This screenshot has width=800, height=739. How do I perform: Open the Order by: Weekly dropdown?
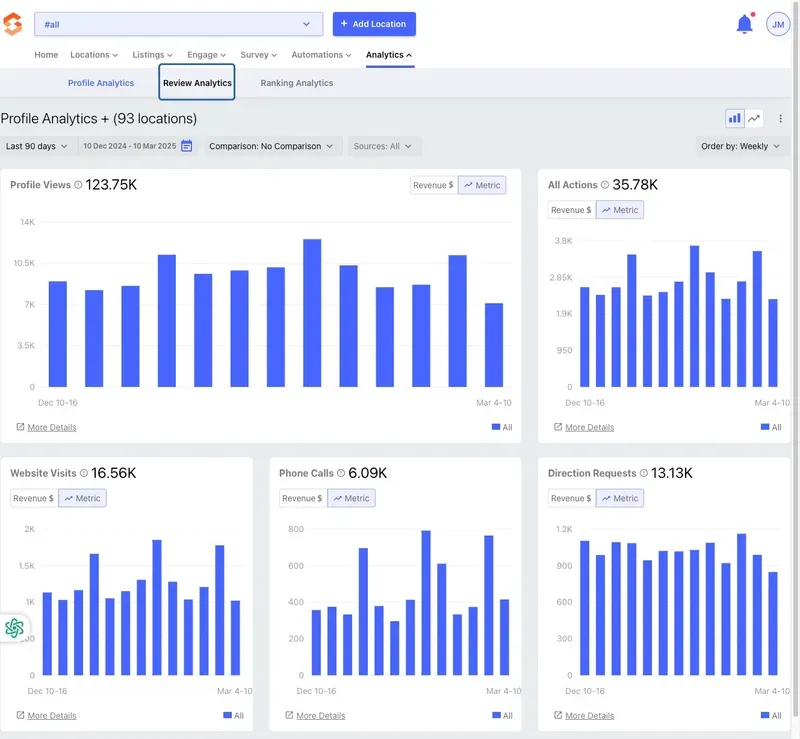pos(740,146)
